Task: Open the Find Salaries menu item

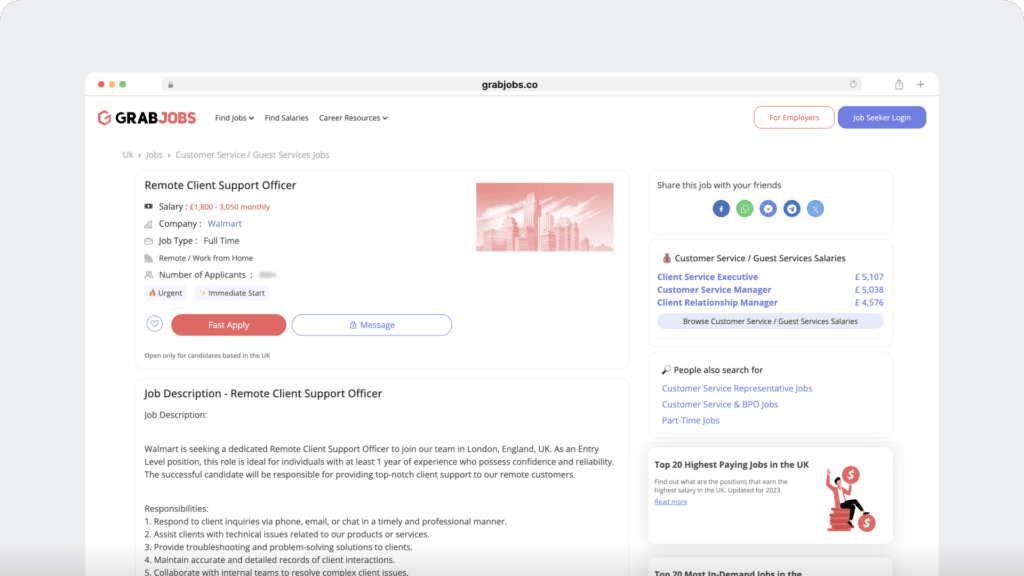Action: (x=286, y=118)
